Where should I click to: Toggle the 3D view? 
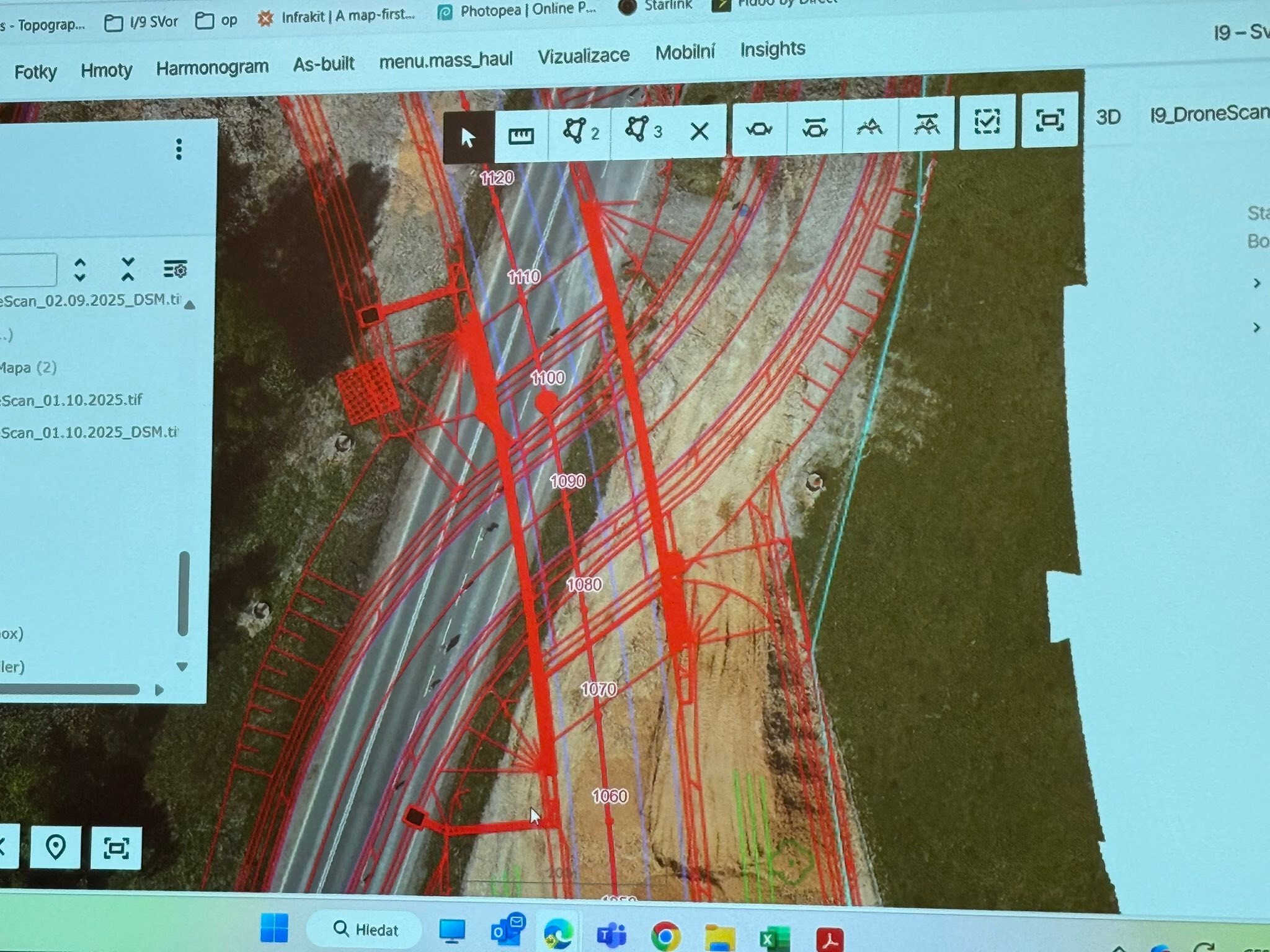coord(1108,117)
